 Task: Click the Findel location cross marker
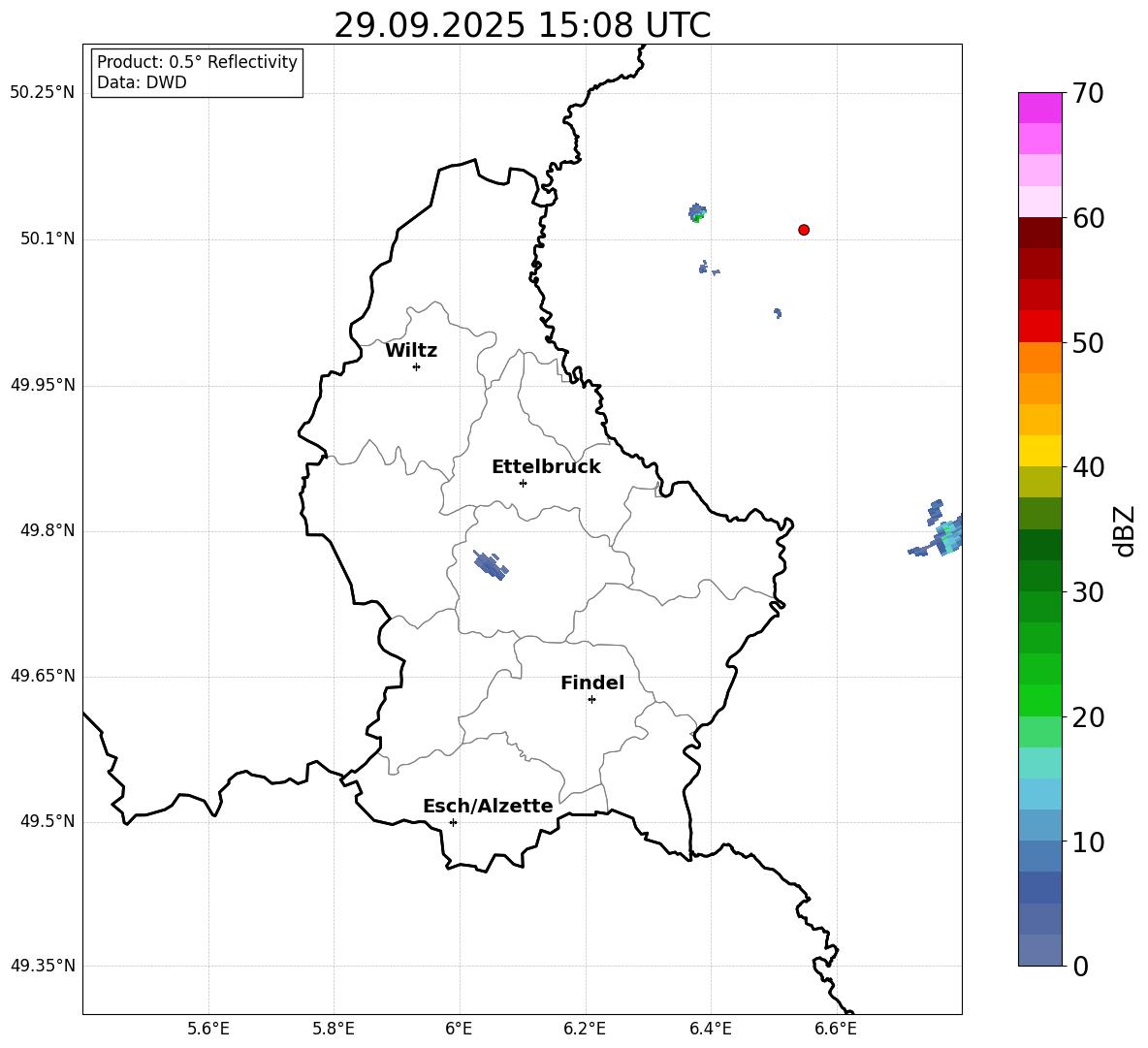pos(591,700)
